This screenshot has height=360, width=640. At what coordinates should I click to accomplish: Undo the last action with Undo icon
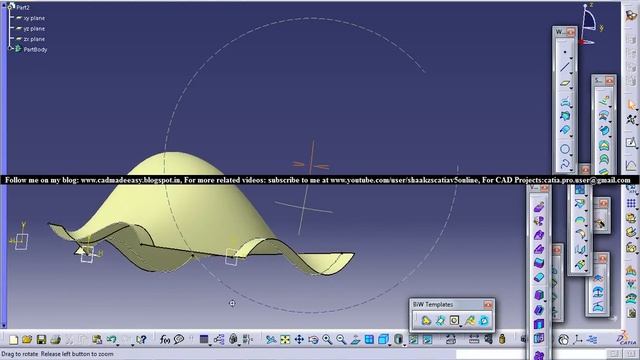tap(111, 339)
